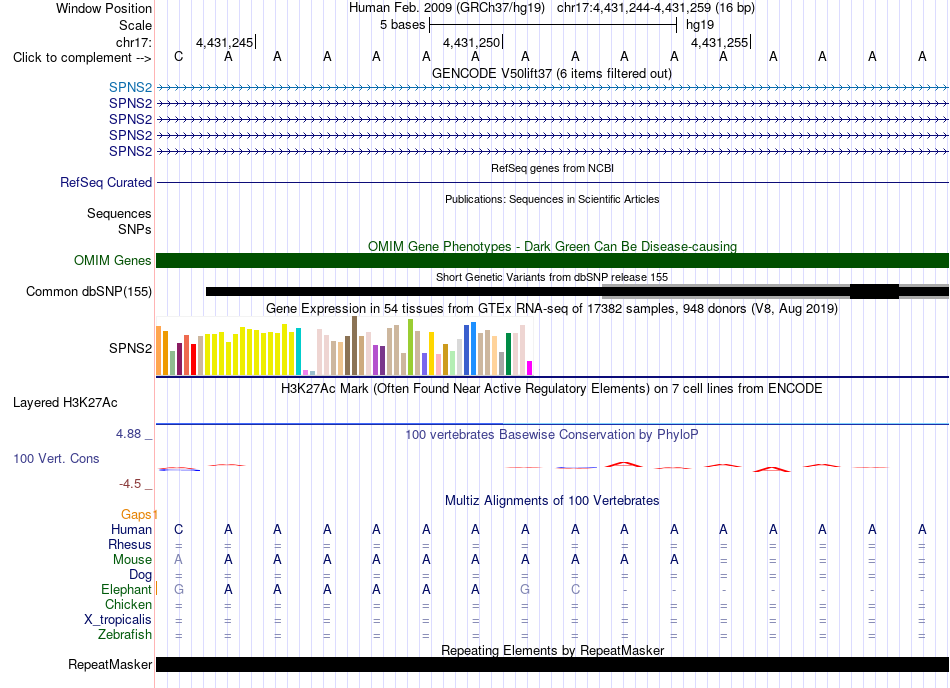This screenshot has width=950, height=688.
Task: Click the 'RefSeq Curated' track label
Action: [x=106, y=182]
